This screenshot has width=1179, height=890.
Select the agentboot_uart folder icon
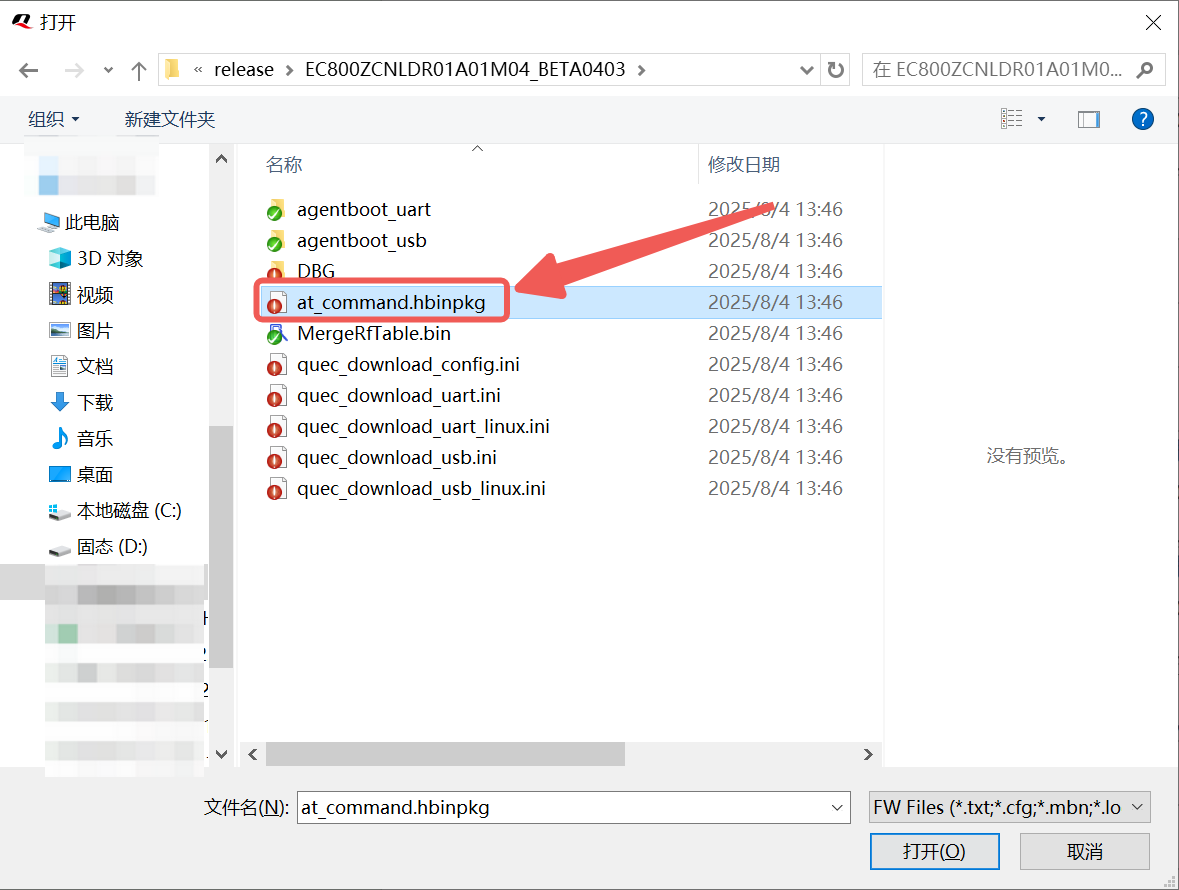click(276, 210)
